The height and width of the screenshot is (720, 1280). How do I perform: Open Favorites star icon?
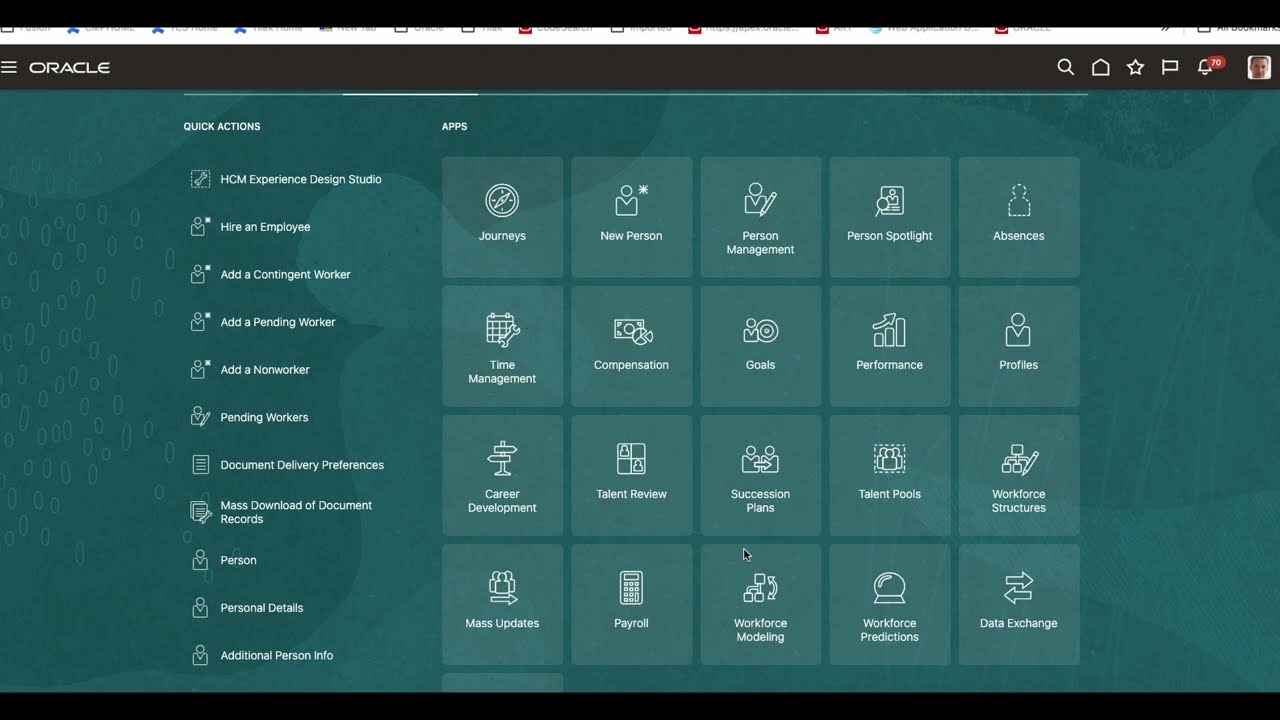pos(1135,67)
